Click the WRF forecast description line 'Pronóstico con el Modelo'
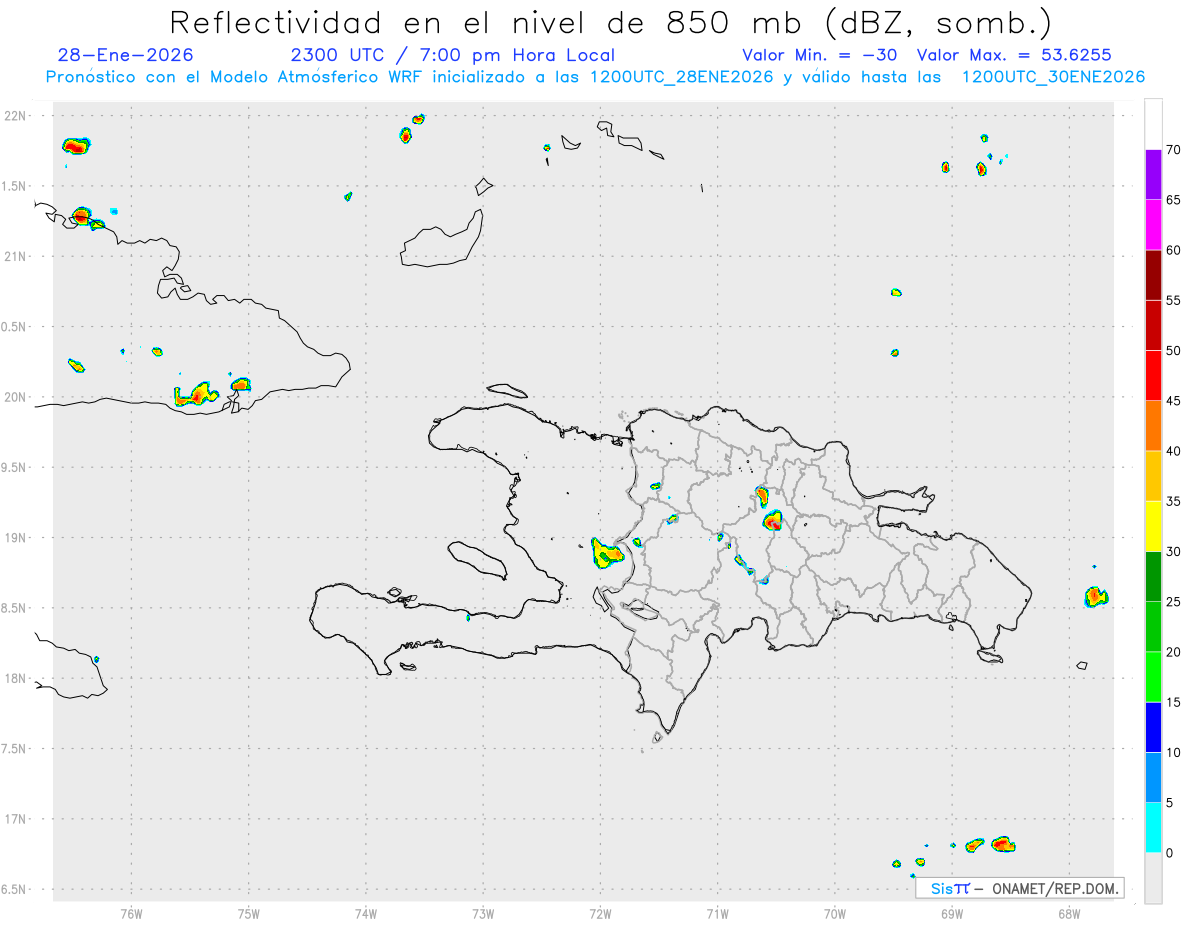1200x927 pixels. tap(594, 77)
